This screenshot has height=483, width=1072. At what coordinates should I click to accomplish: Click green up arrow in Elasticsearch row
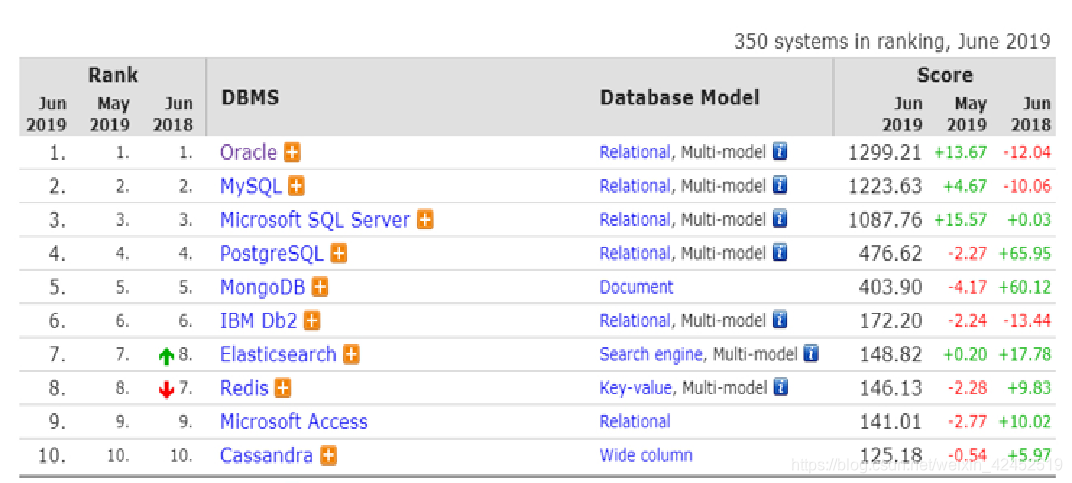166,356
